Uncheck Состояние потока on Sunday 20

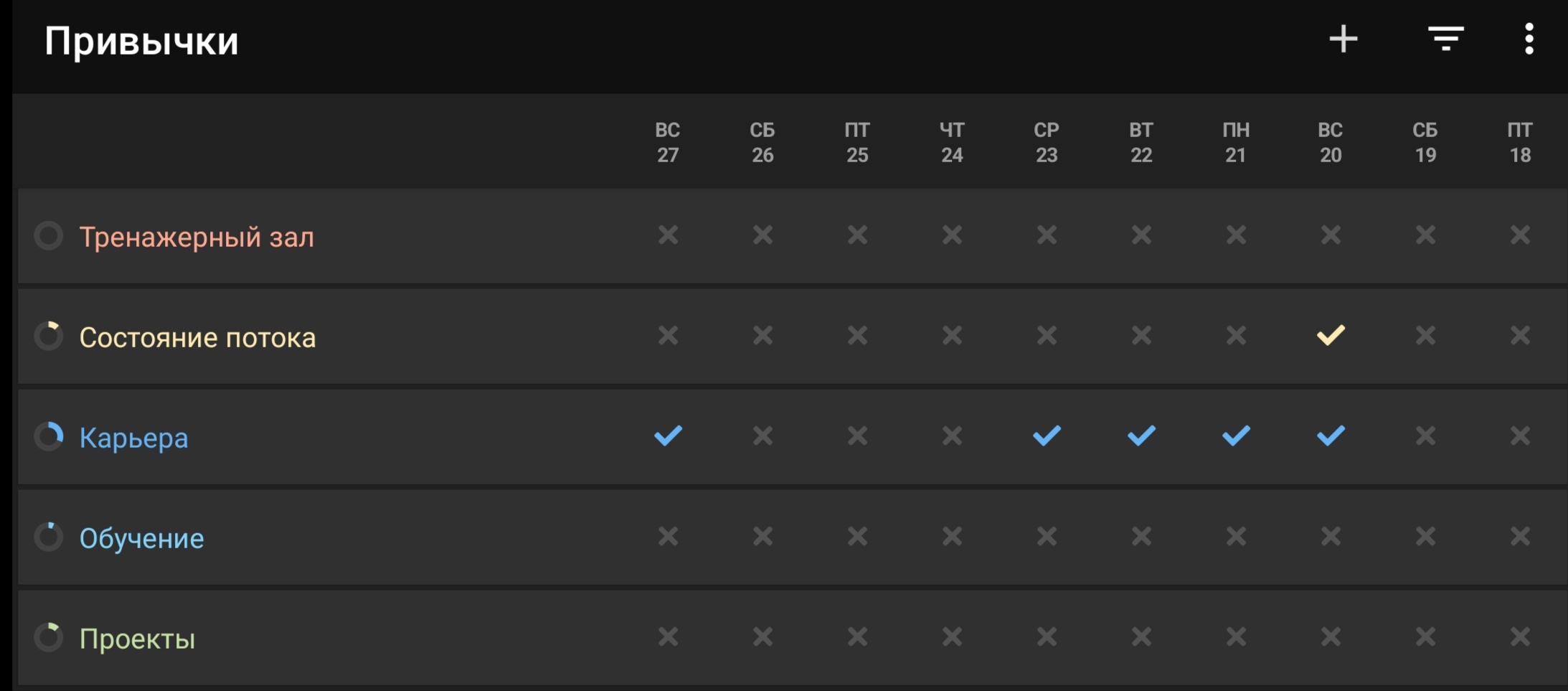click(1331, 335)
